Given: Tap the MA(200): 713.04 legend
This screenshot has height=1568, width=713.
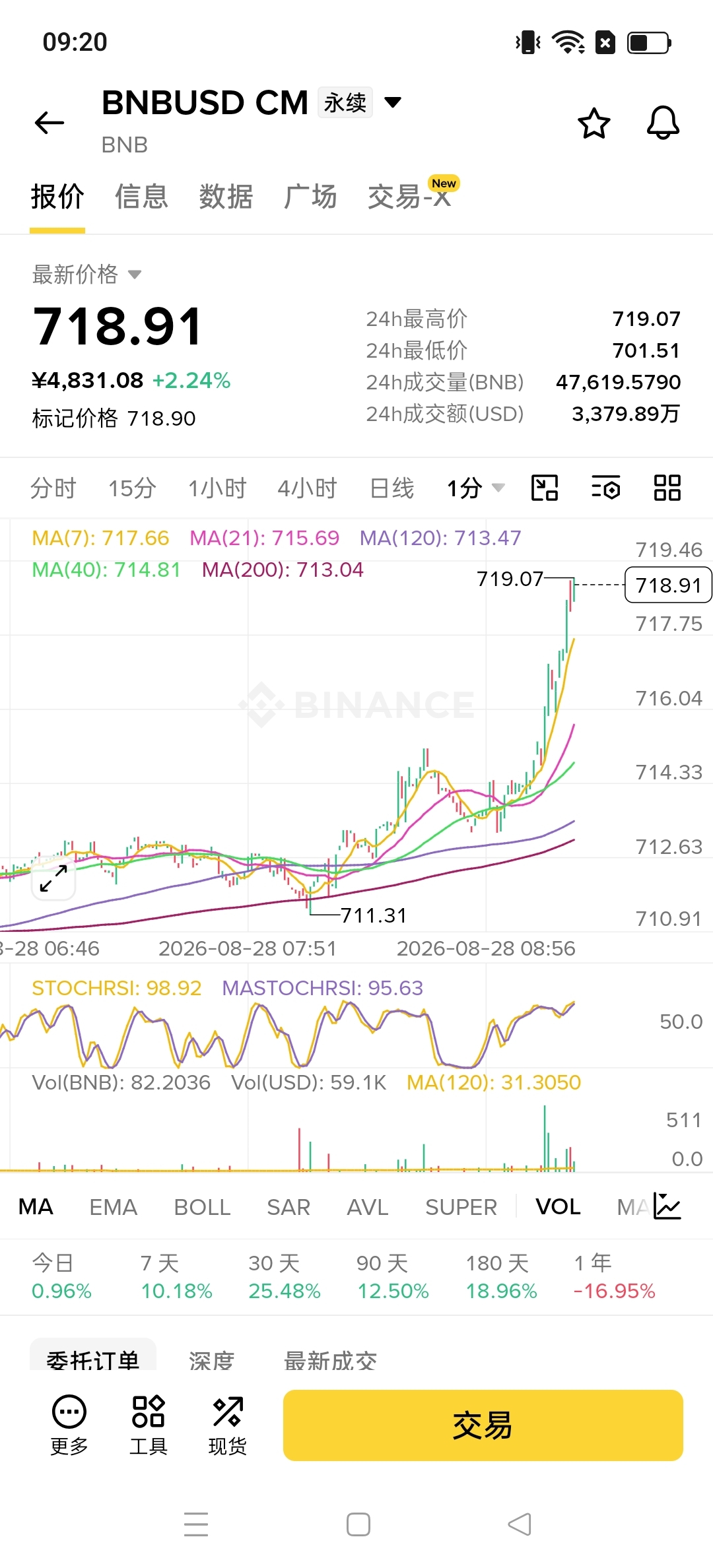Looking at the screenshot, I should click(283, 570).
